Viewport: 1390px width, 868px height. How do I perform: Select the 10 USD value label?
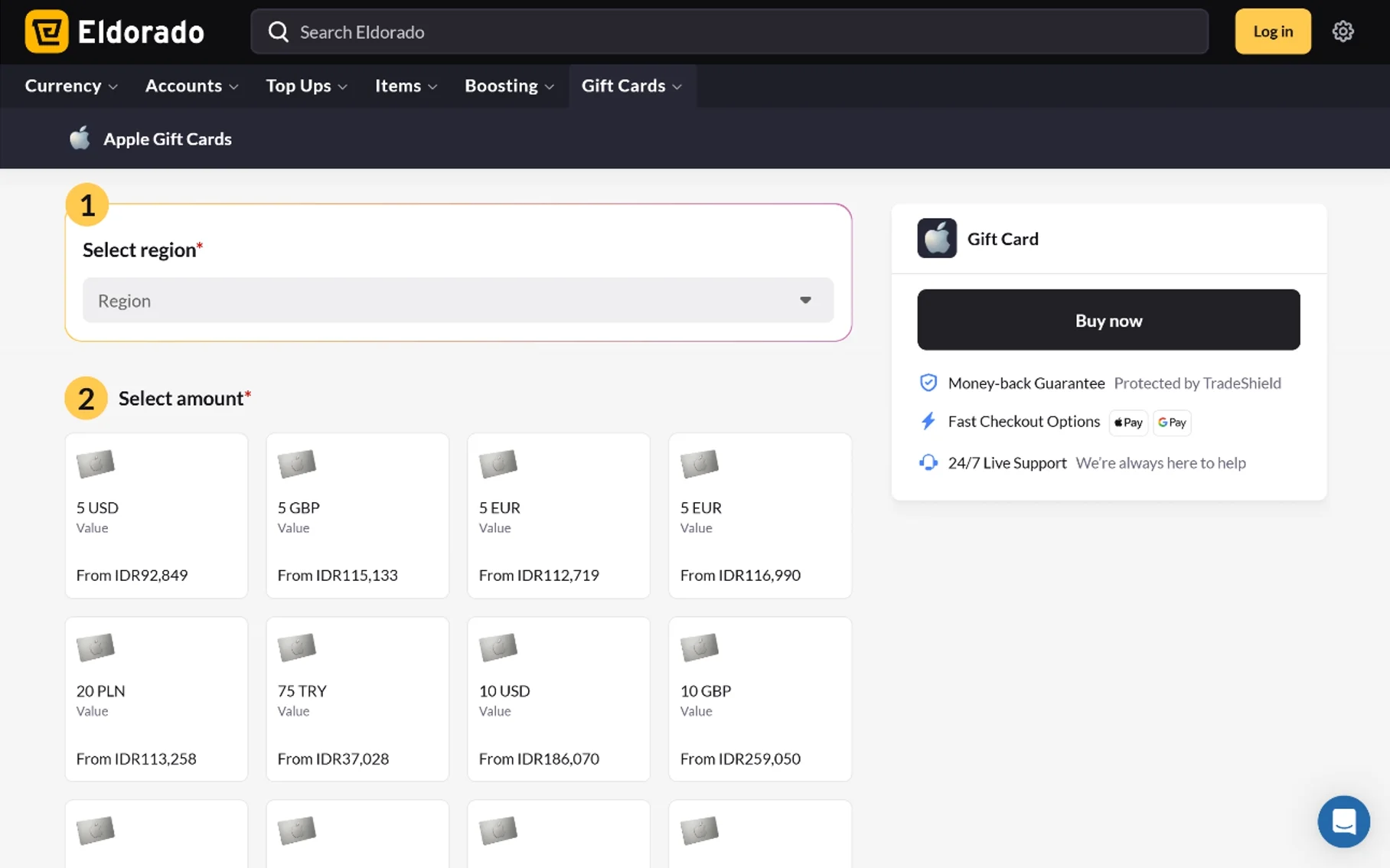point(504,690)
